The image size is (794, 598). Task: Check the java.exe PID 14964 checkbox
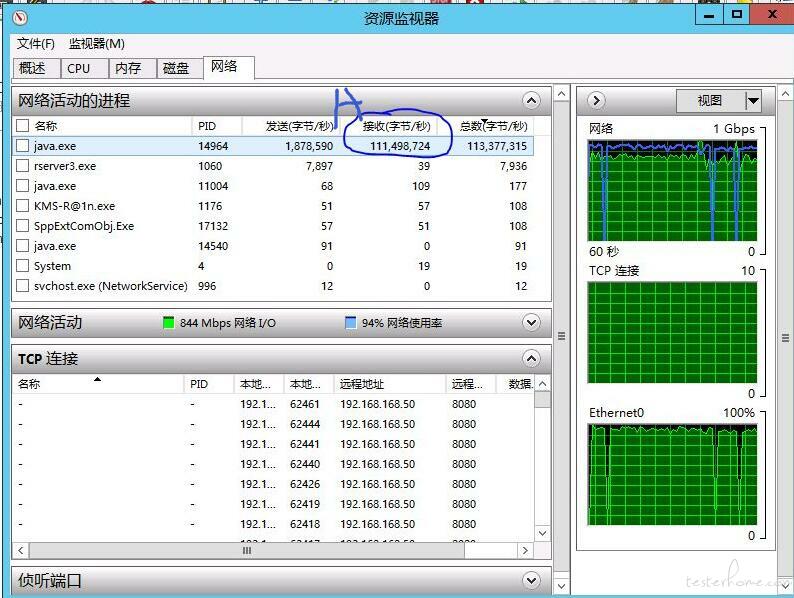click(x=22, y=146)
